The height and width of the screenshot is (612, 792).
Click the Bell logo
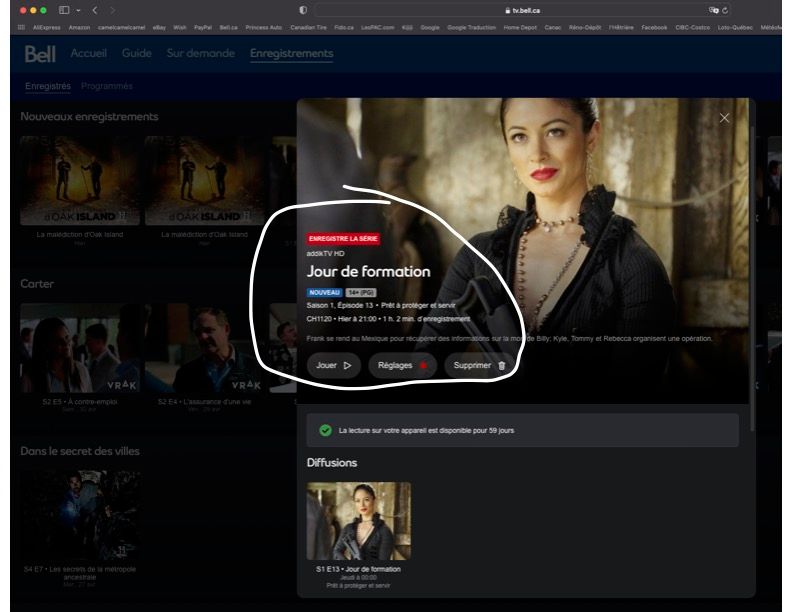point(40,54)
